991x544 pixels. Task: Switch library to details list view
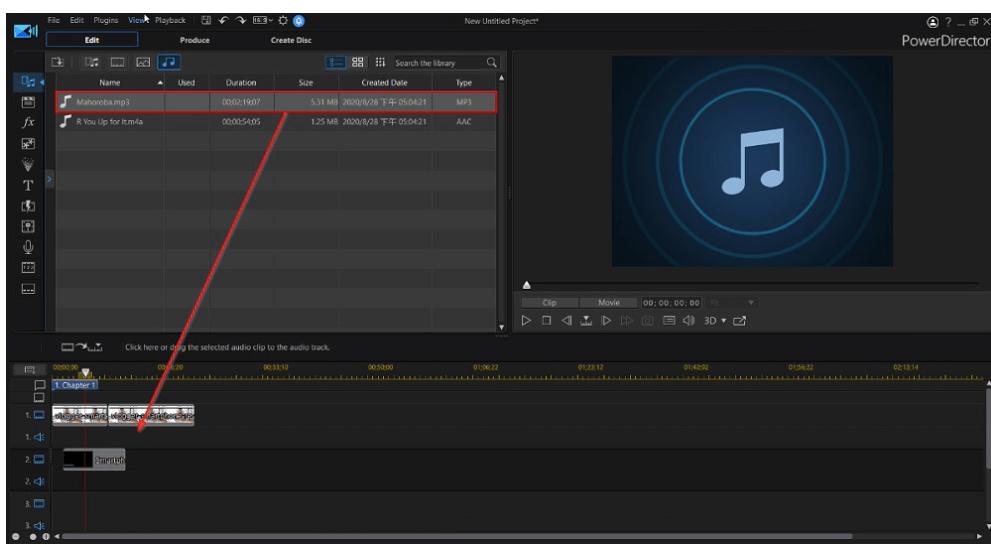click(336, 62)
